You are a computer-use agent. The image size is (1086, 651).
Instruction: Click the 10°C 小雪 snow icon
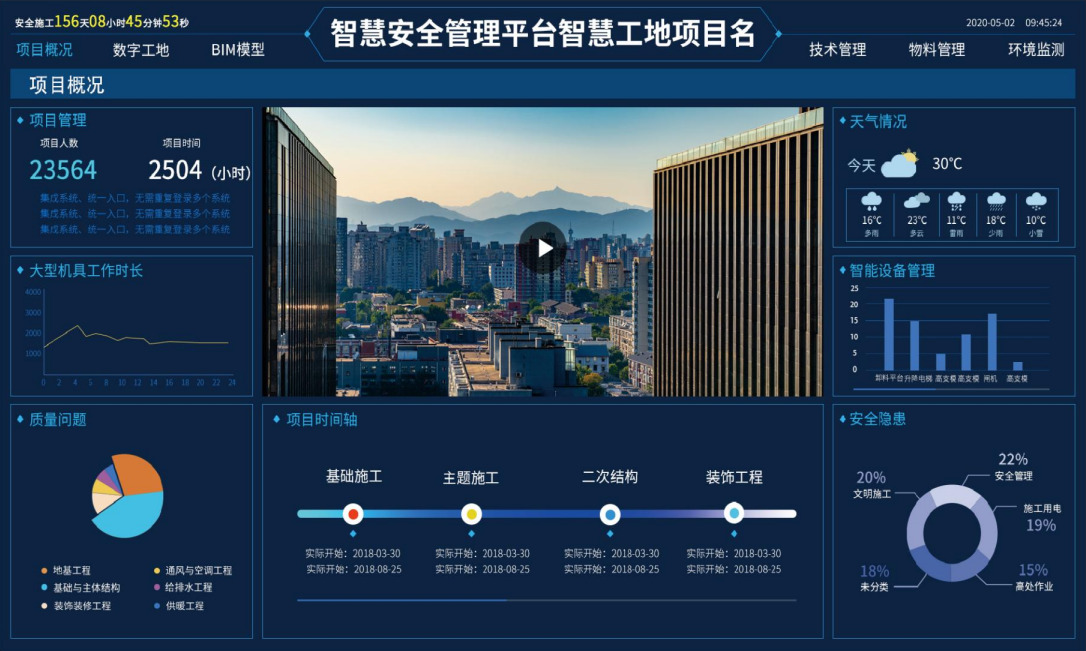(x=1036, y=201)
